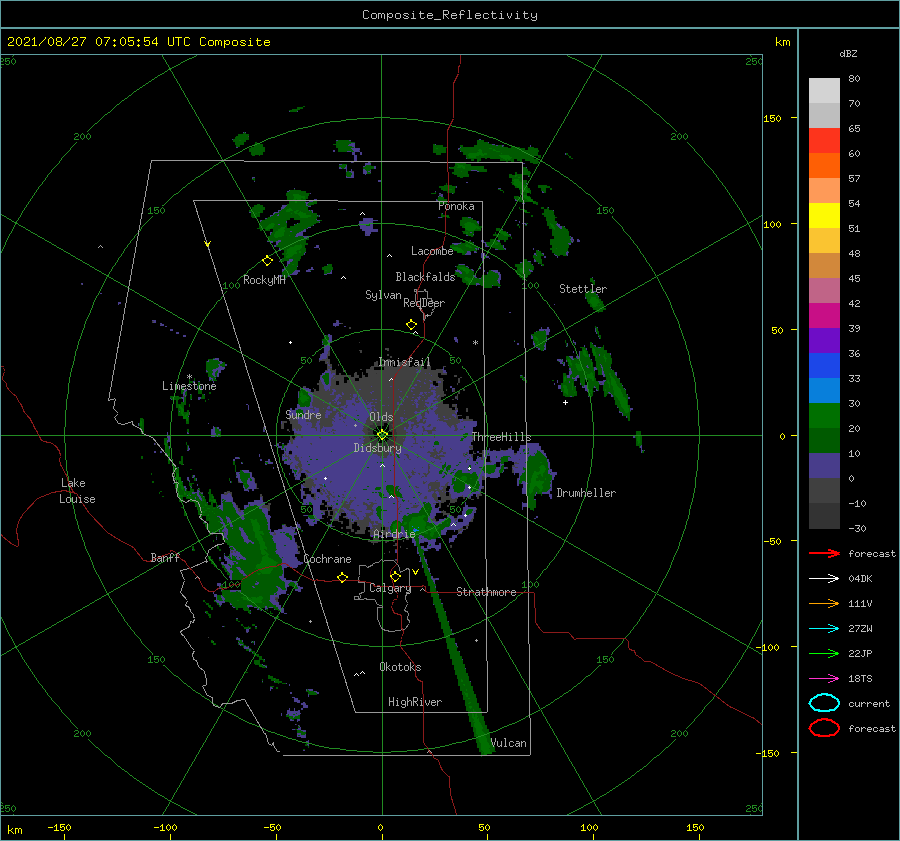Click the Lacombe city label
This screenshot has height=841, width=900.
point(432,251)
